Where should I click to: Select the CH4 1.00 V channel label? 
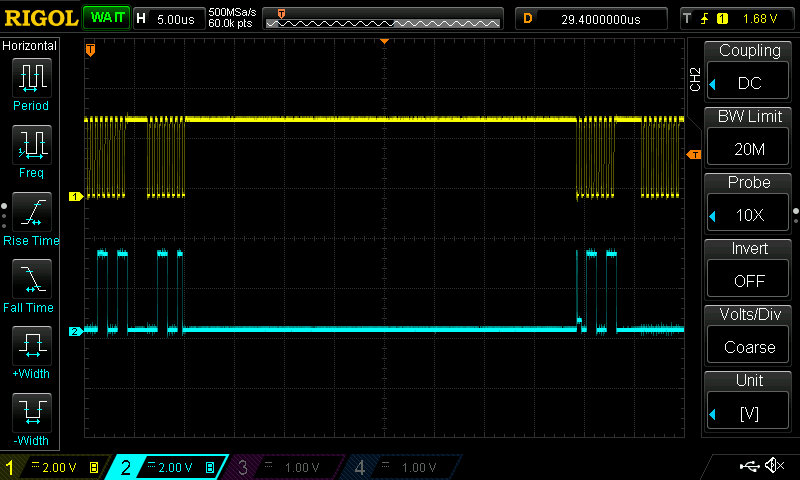[403, 467]
